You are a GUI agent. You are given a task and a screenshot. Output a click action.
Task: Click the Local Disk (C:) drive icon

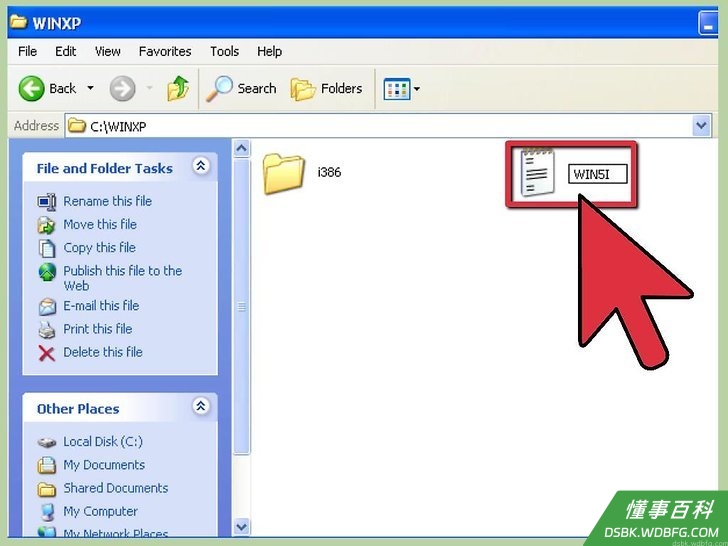[47, 442]
